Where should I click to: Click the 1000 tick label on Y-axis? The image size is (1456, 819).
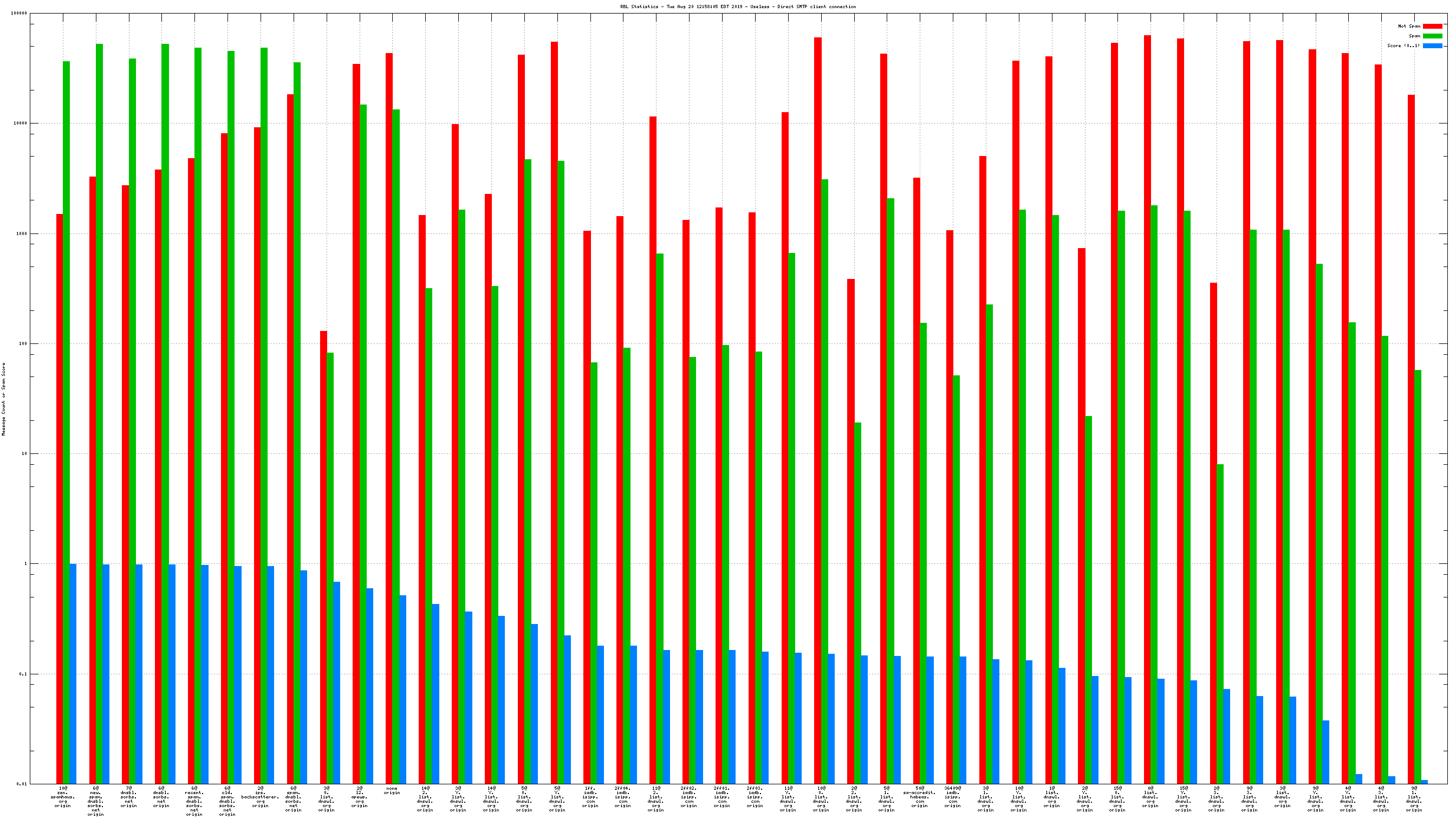coord(22,233)
